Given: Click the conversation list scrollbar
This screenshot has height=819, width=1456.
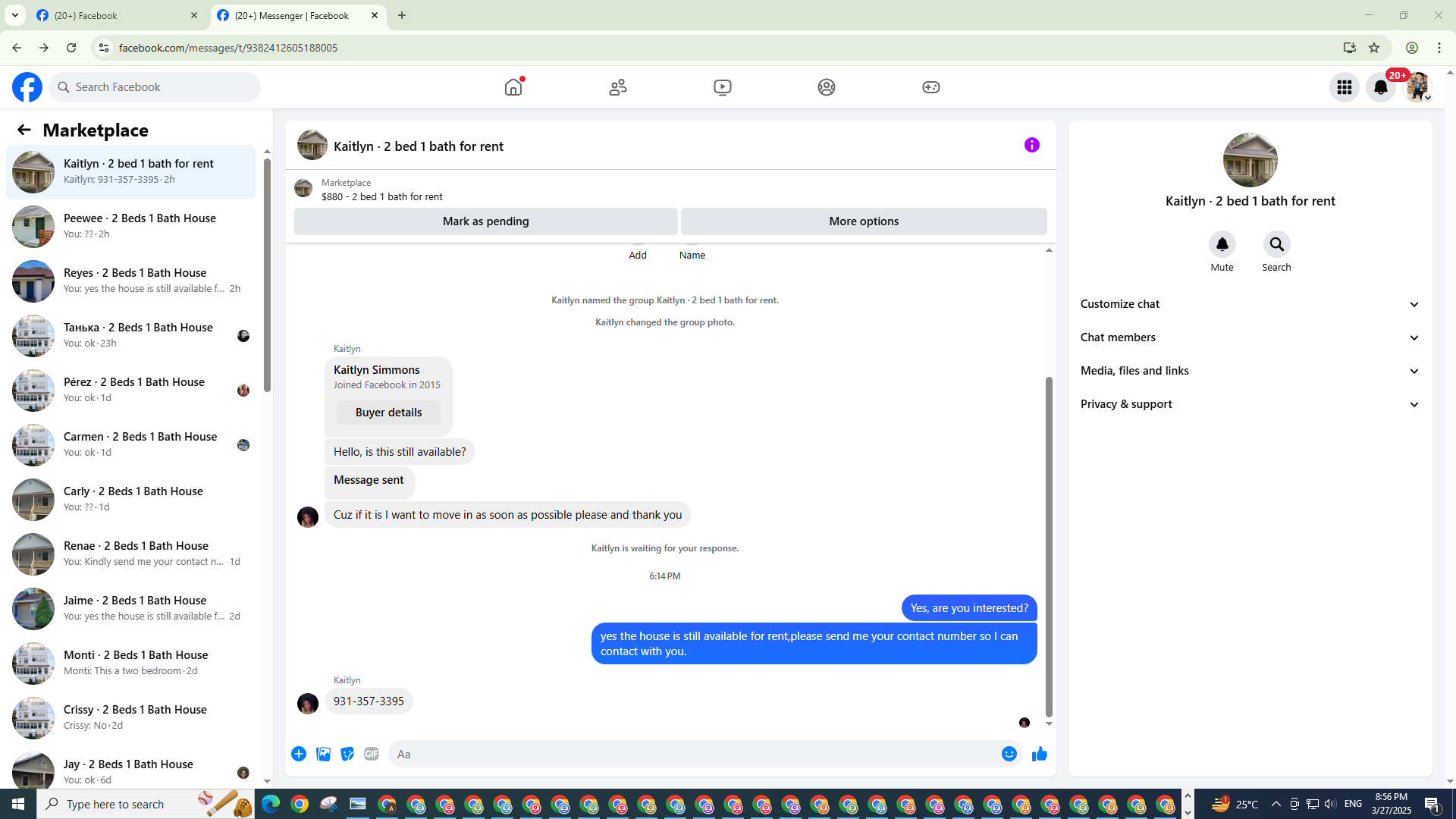Looking at the screenshot, I should point(267,277).
